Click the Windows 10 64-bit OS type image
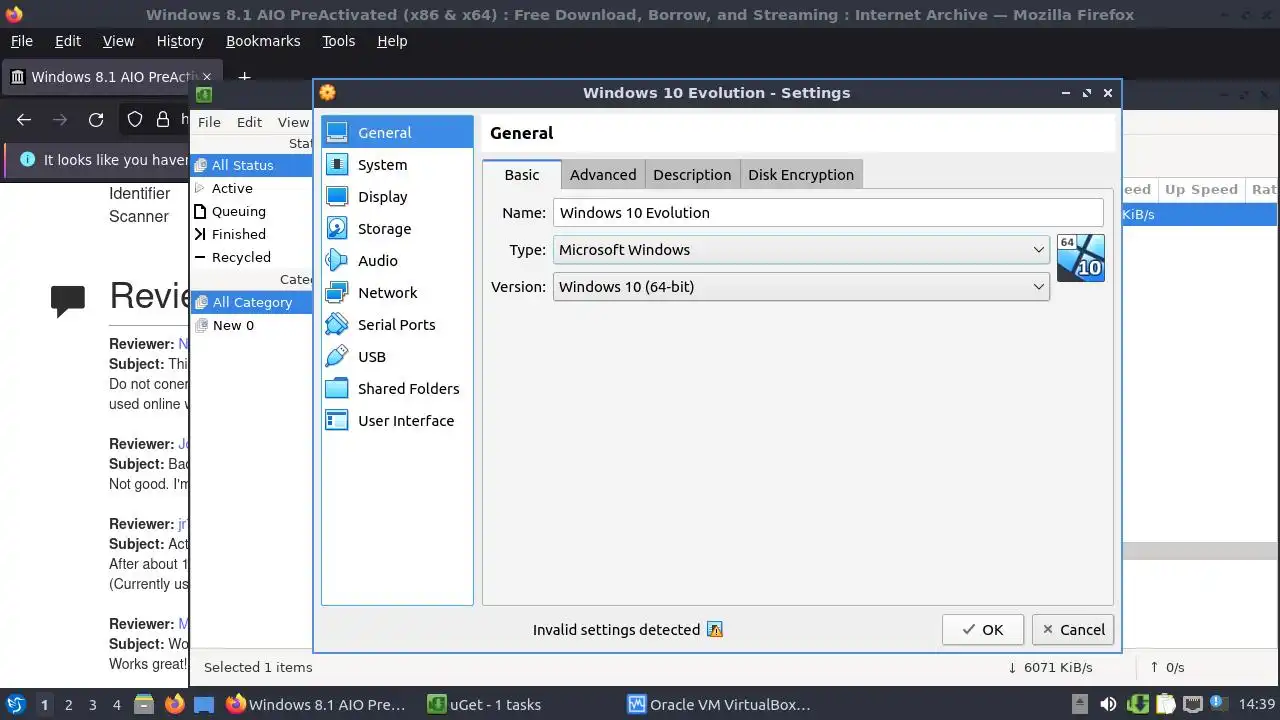The width and height of the screenshot is (1280, 720). coord(1080,258)
